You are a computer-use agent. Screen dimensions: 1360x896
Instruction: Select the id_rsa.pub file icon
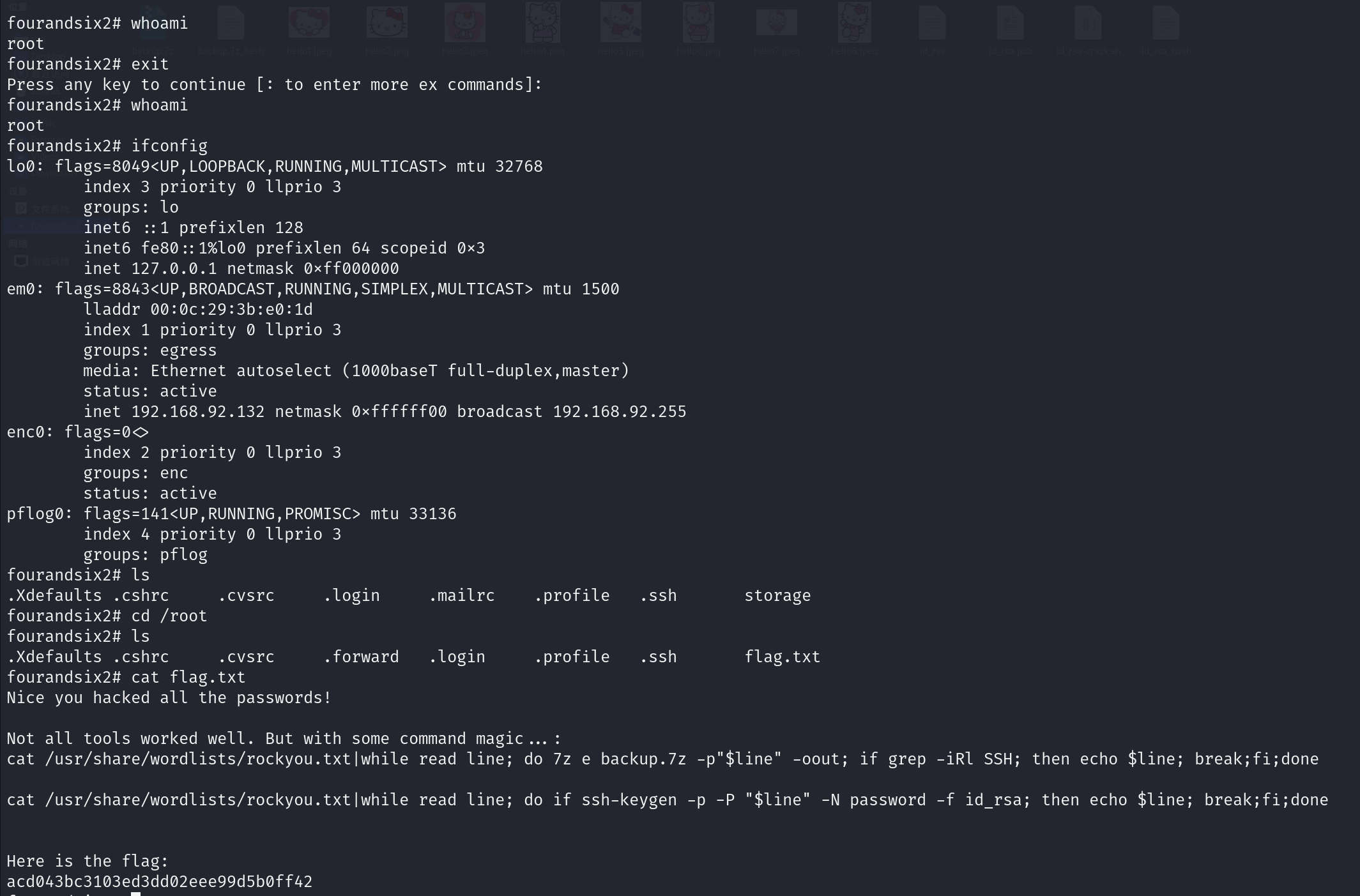pos(1010,23)
